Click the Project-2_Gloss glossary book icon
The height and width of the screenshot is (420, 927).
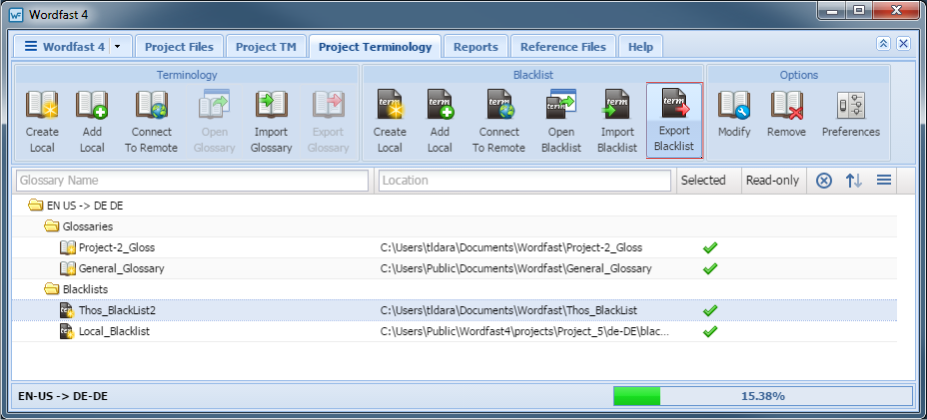click(68, 247)
